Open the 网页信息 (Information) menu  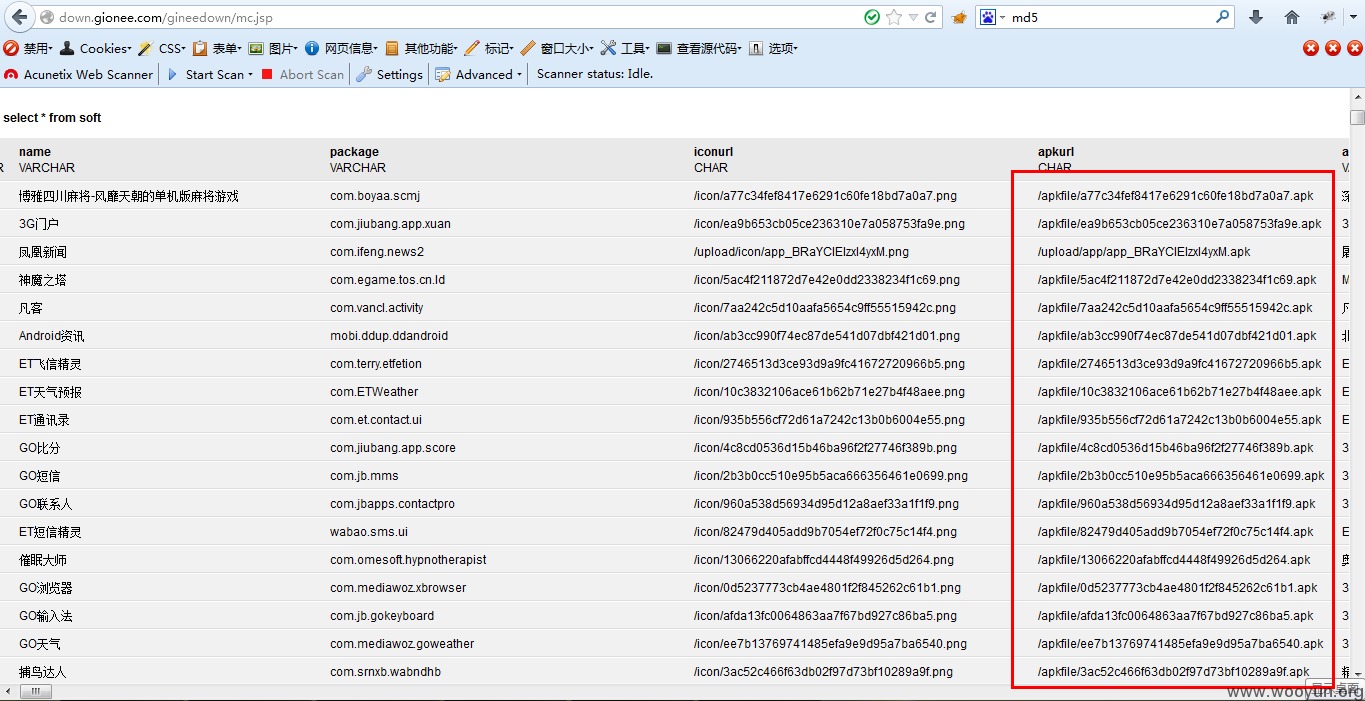342,48
